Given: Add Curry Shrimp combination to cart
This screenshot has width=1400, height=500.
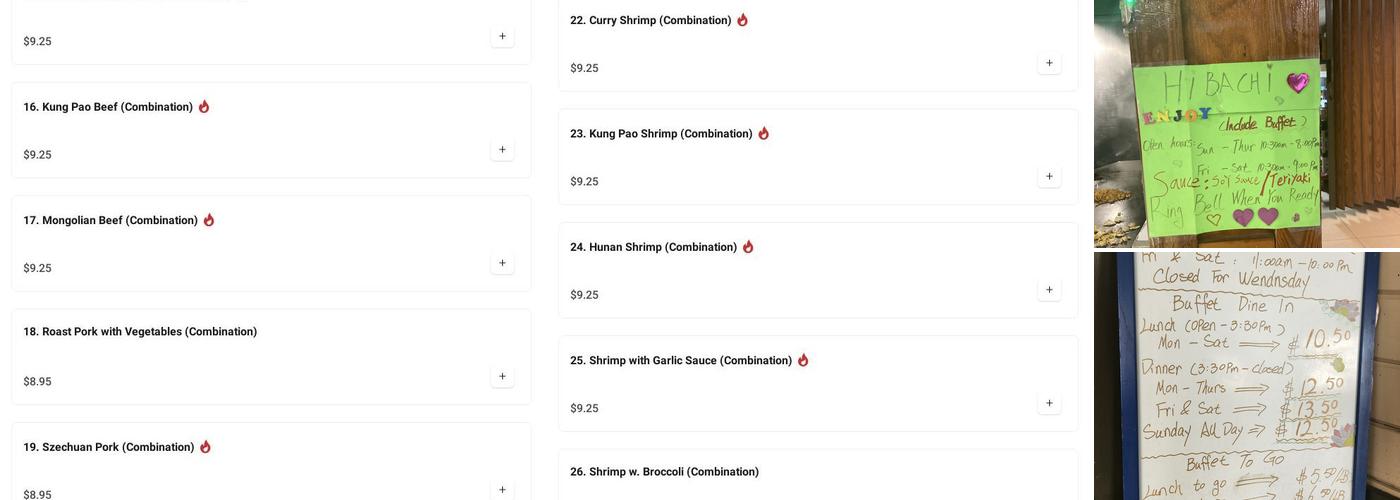Looking at the screenshot, I should 1049,63.
